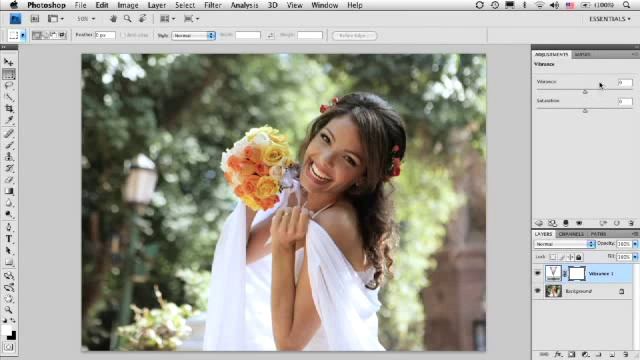The height and width of the screenshot is (360, 640).
Task: Toggle the Anti-alias checkbox
Action: [122, 36]
